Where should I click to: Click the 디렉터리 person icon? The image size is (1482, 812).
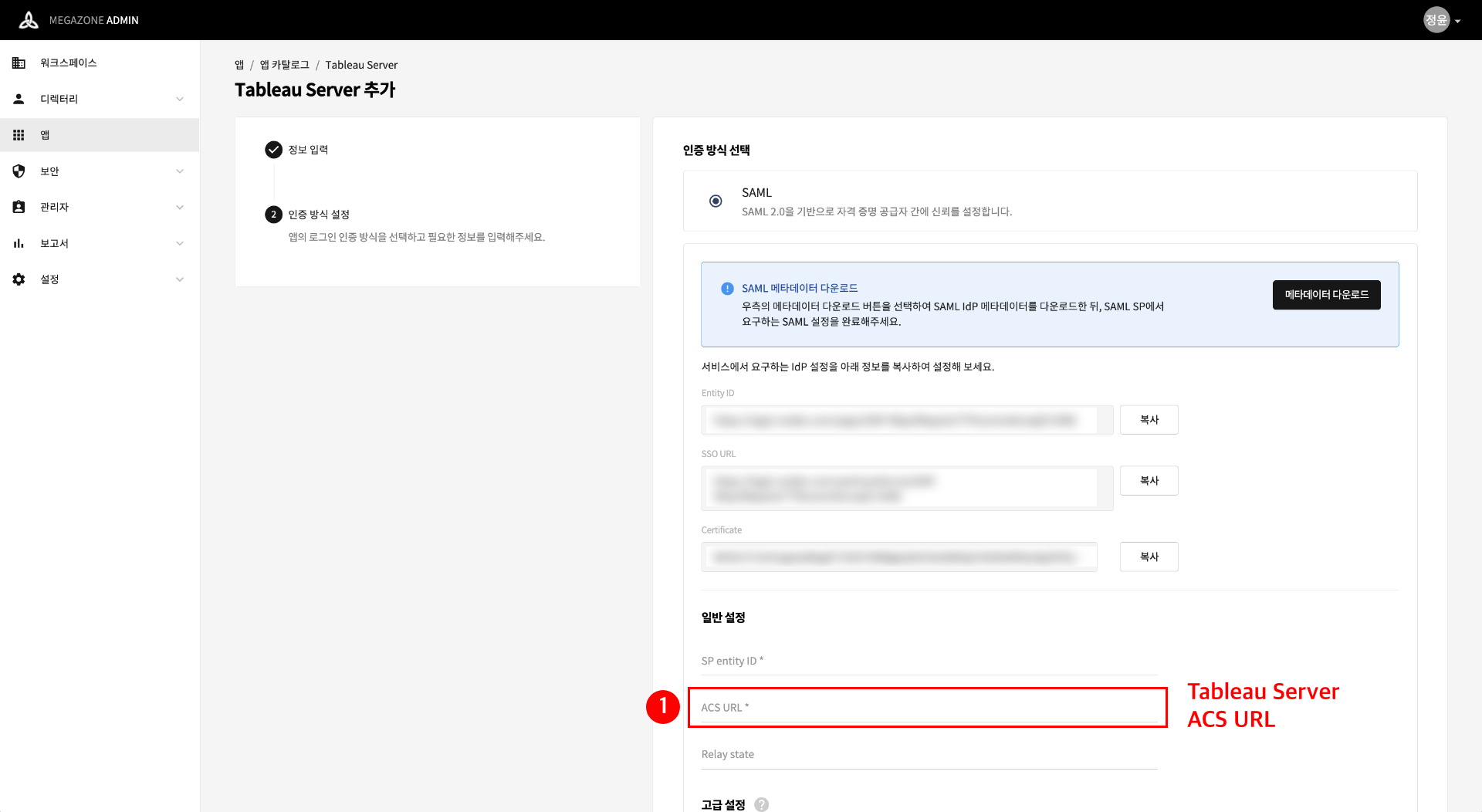[x=19, y=99]
